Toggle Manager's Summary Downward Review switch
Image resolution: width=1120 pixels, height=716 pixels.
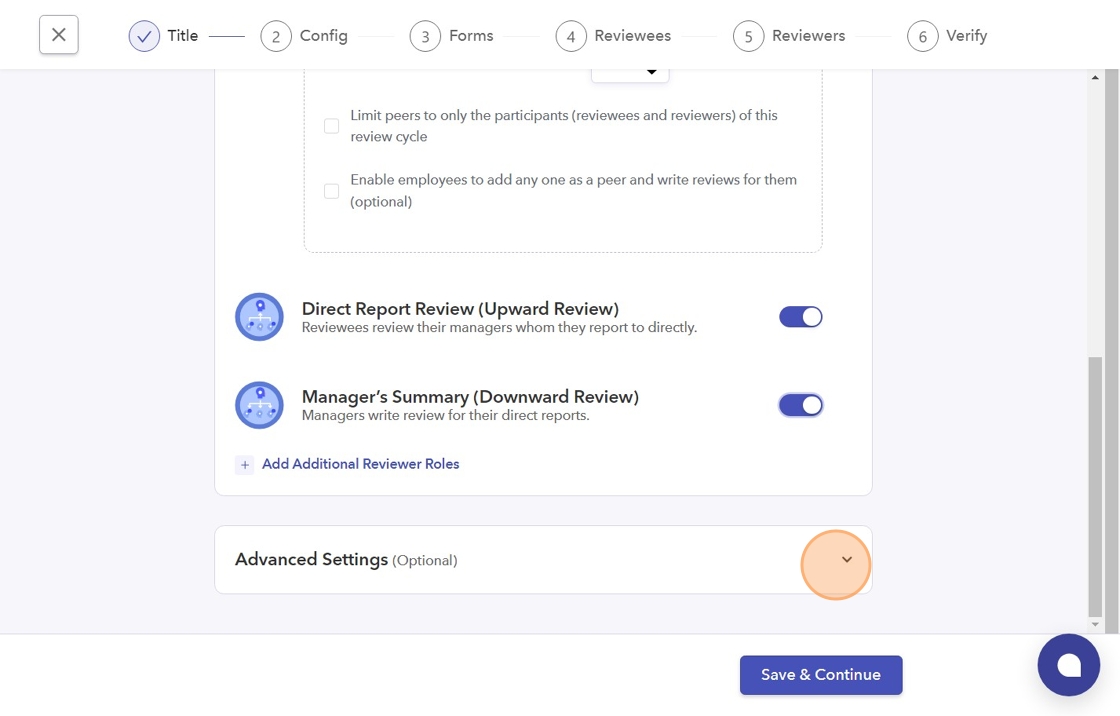(800, 405)
